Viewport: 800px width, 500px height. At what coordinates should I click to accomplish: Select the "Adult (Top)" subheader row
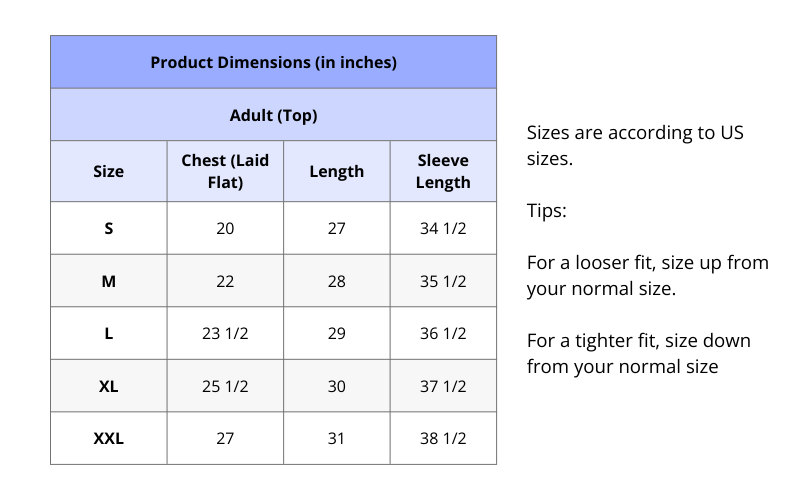pyautogui.click(x=273, y=115)
